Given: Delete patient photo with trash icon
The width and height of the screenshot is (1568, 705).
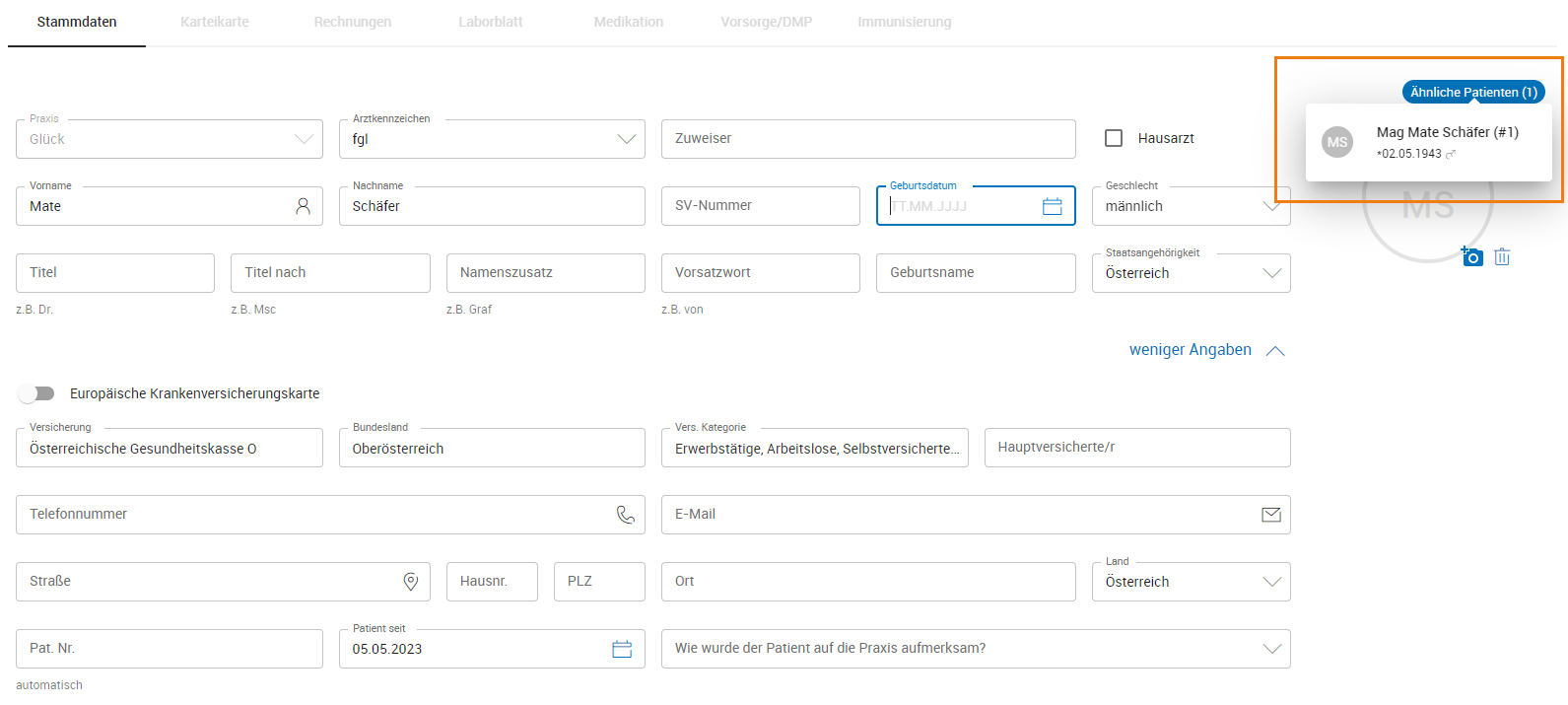Looking at the screenshot, I should pos(1502,256).
